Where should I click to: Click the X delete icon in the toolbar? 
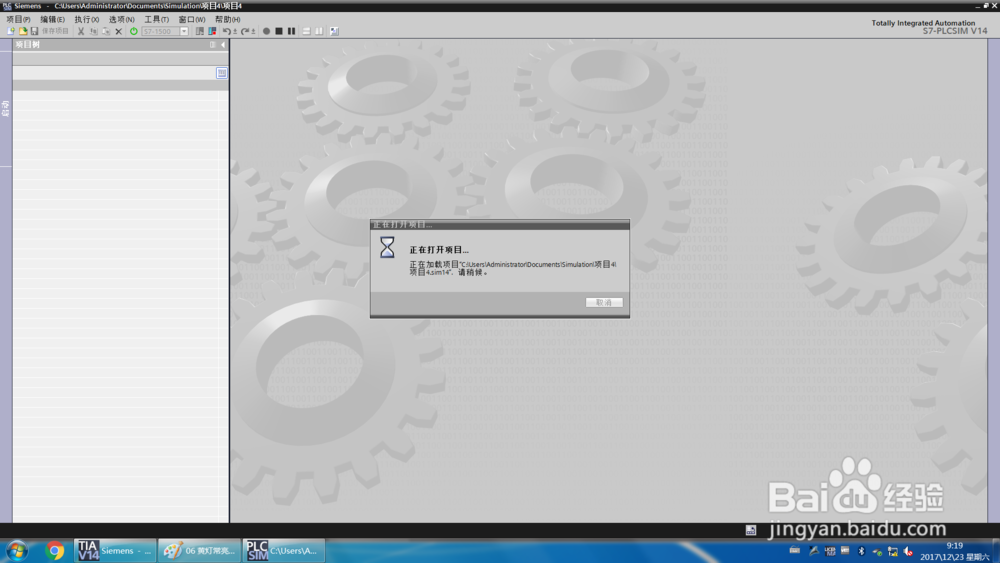click(x=119, y=31)
